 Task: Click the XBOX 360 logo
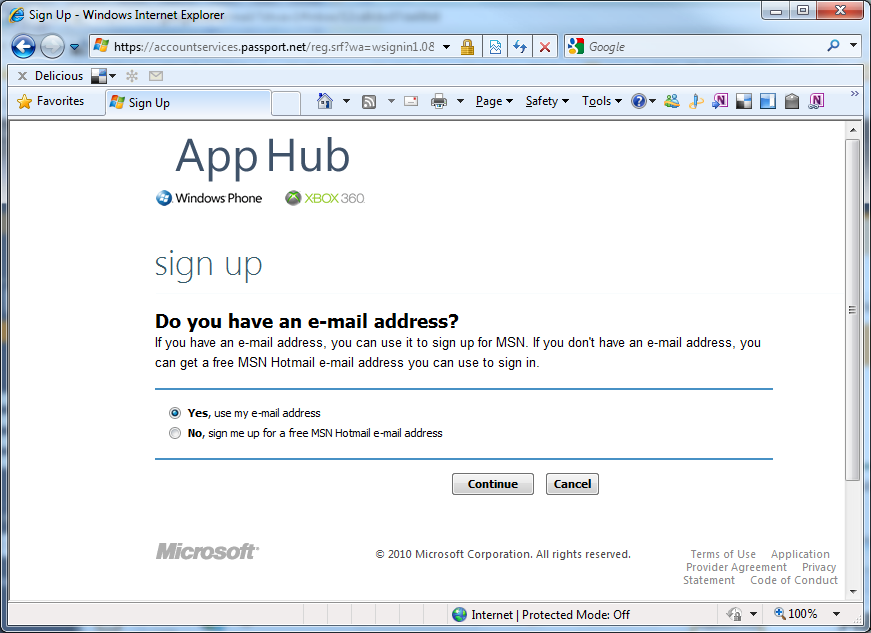point(325,198)
